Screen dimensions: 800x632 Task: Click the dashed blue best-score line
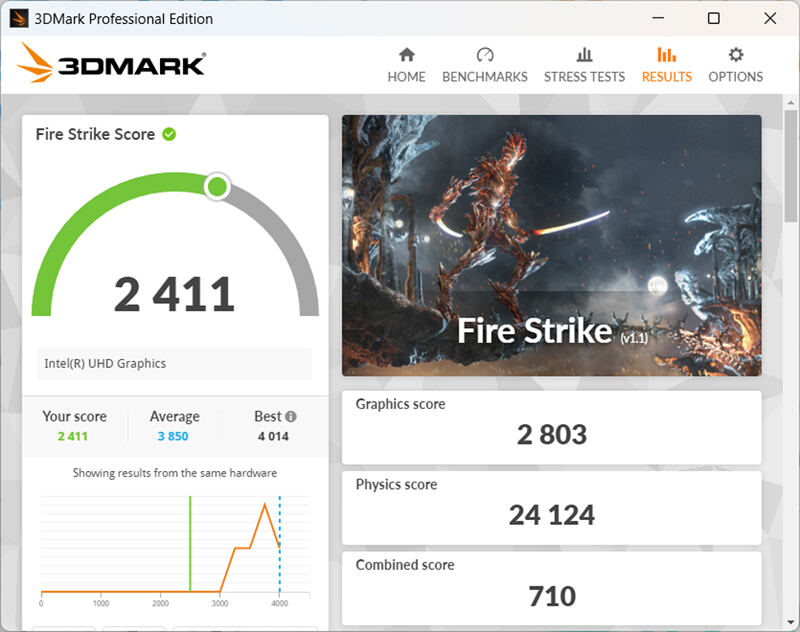(280, 544)
